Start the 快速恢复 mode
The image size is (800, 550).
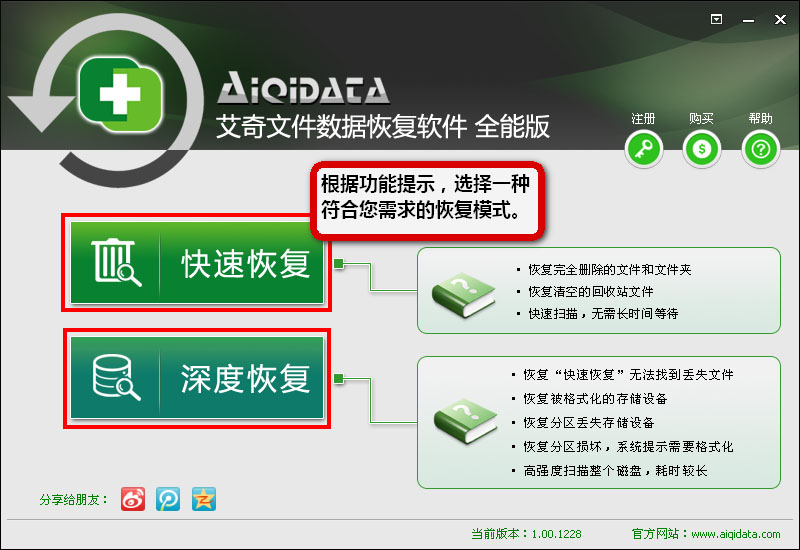[197, 263]
